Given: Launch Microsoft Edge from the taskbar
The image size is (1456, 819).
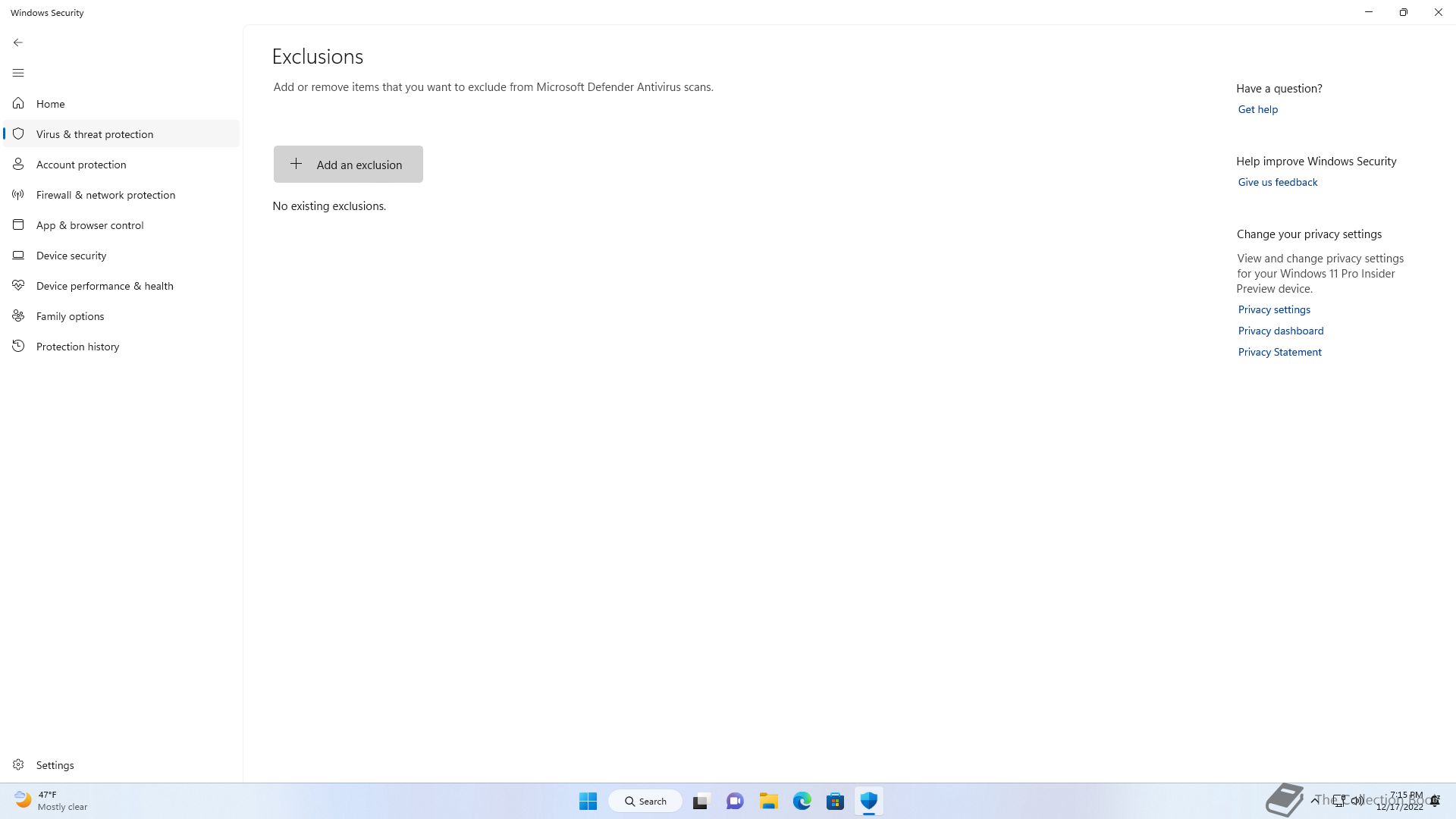Looking at the screenshot, I should (x=802, y=801).
